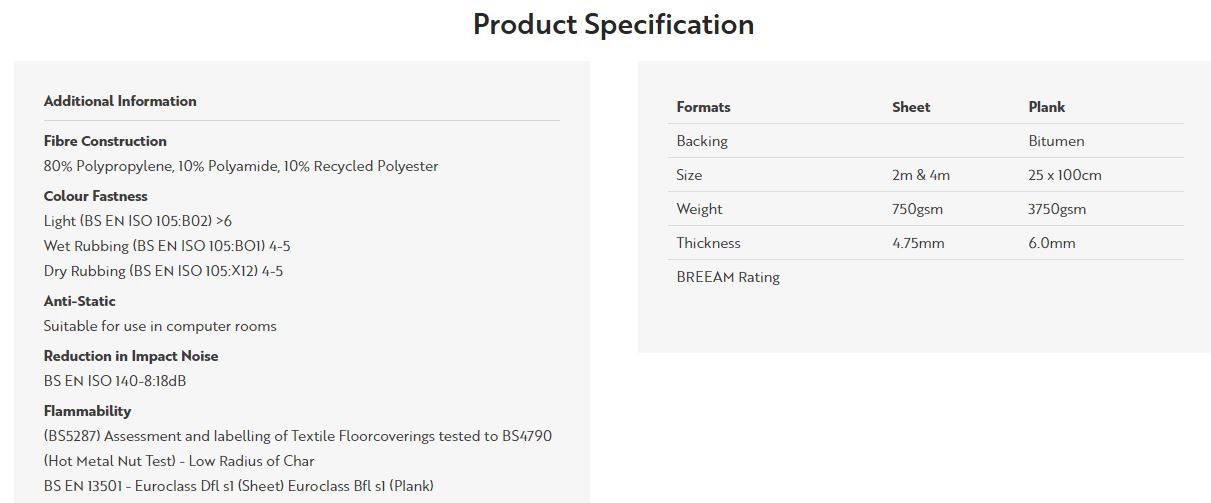Click the Sheet column header

[911, 107]
